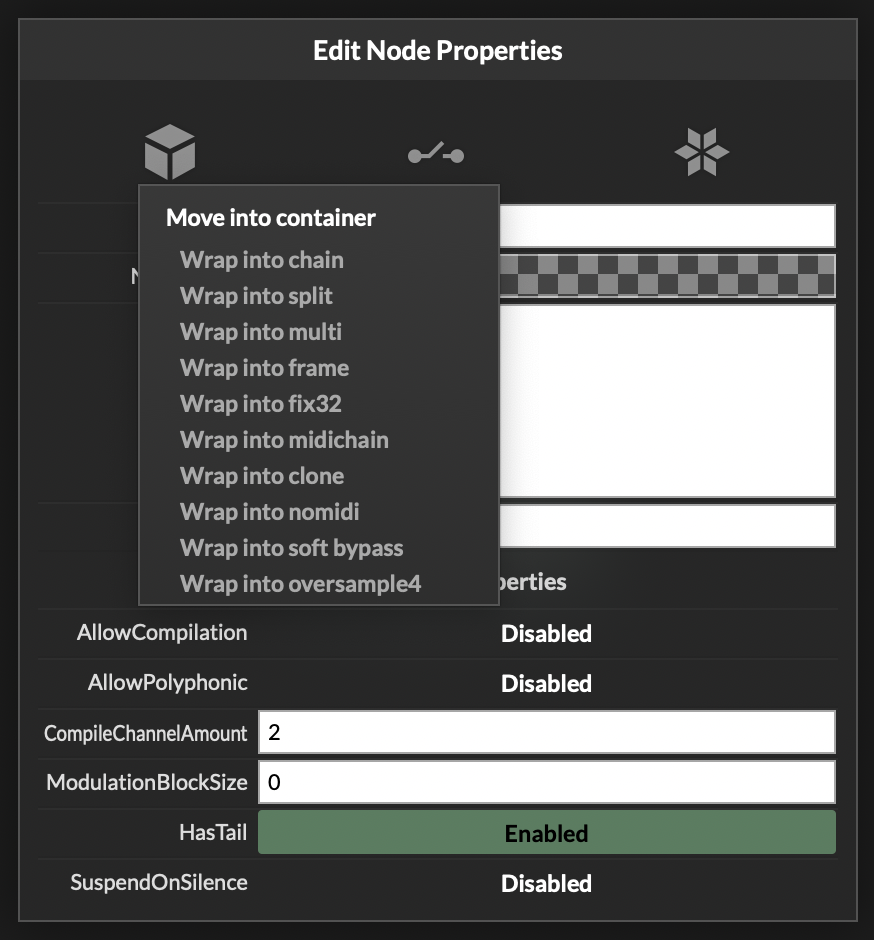This screenshot has width=874, height=940.
Task: Click the cube container icon
Action: (170, 152)
